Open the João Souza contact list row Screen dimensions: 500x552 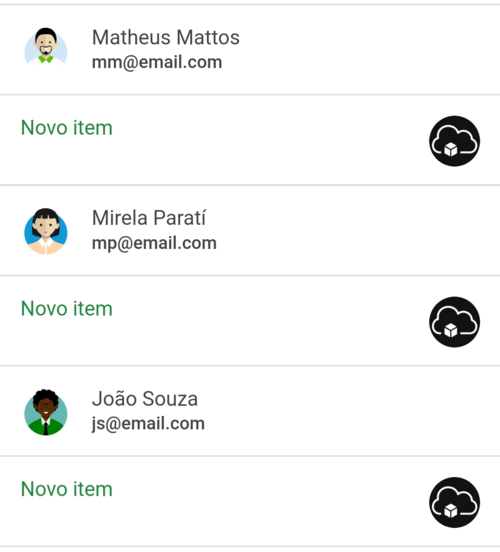tap(250, 411)
